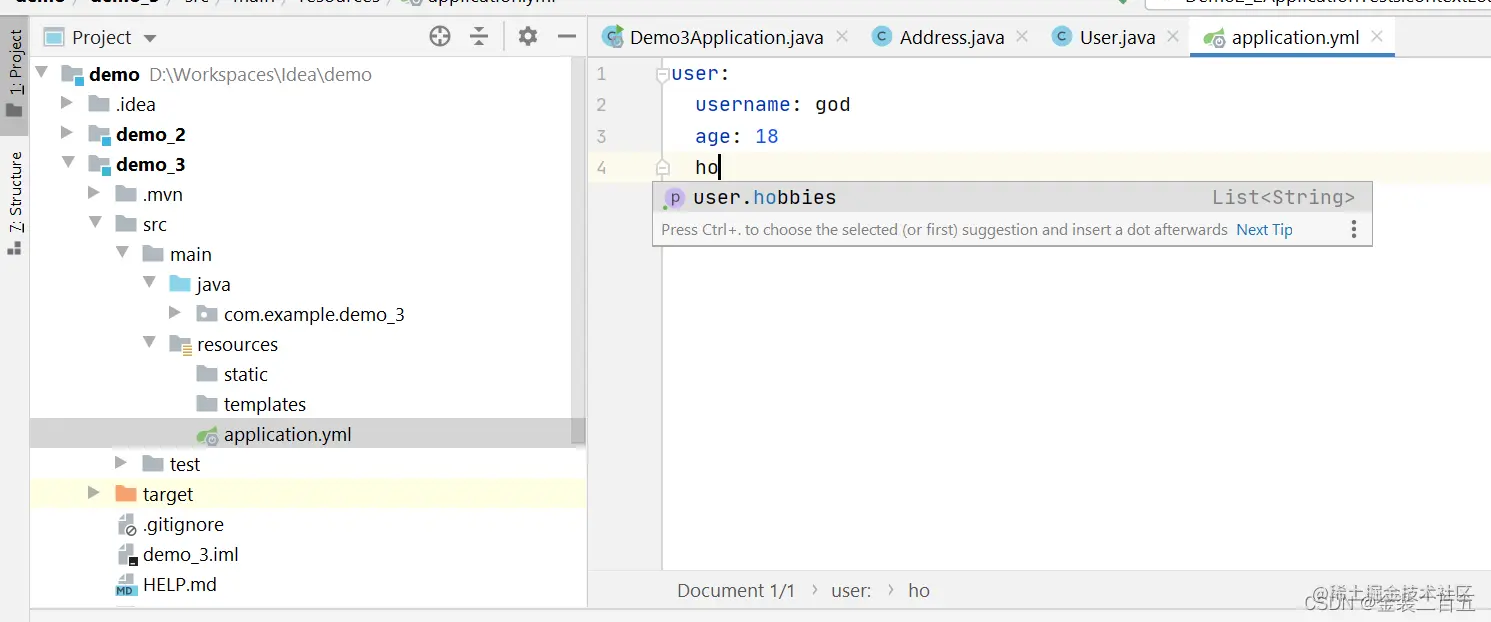Select the templates folder
Viewport: 1491px width, 622px height.
pos(265,404)
